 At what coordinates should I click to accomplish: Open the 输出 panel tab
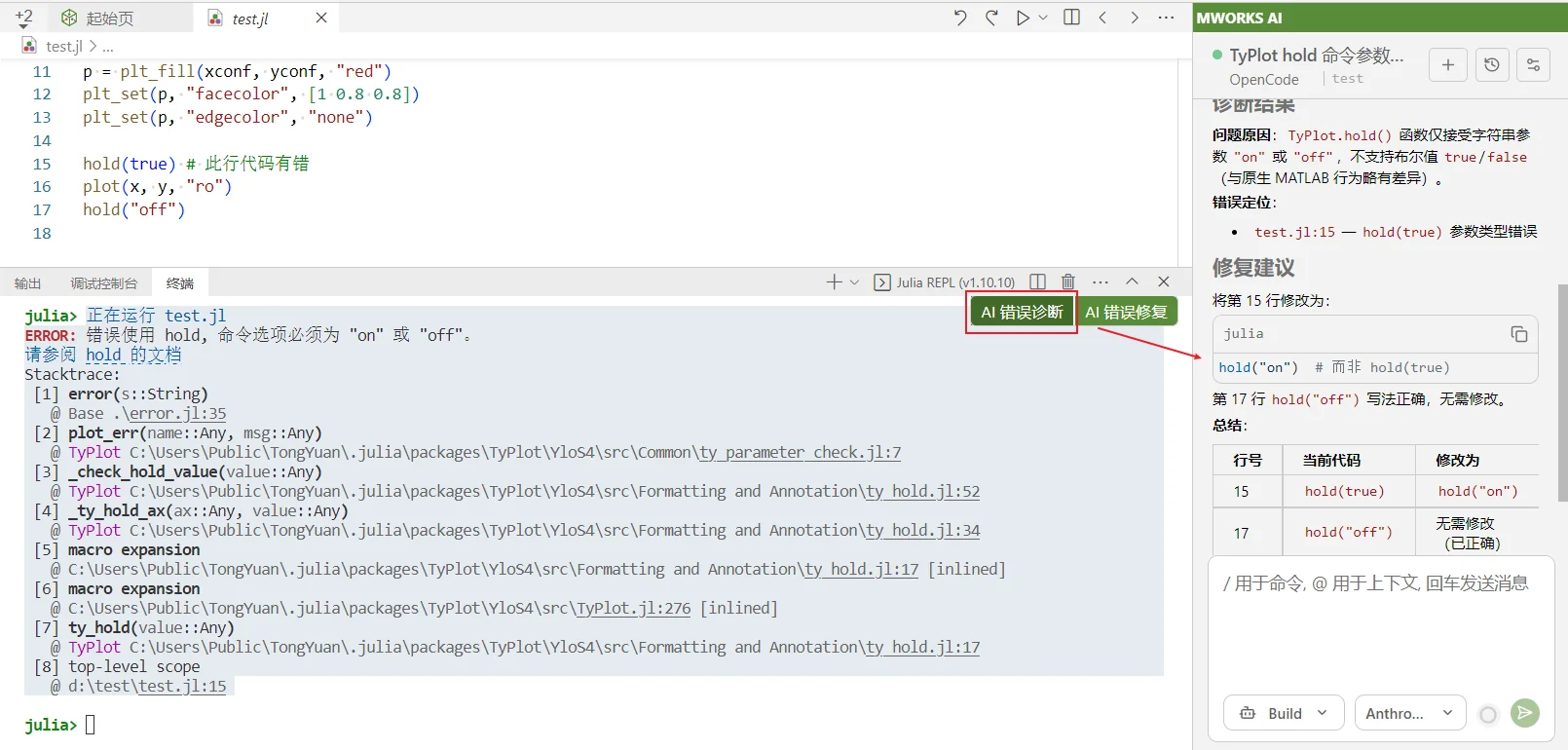point(28,283)
